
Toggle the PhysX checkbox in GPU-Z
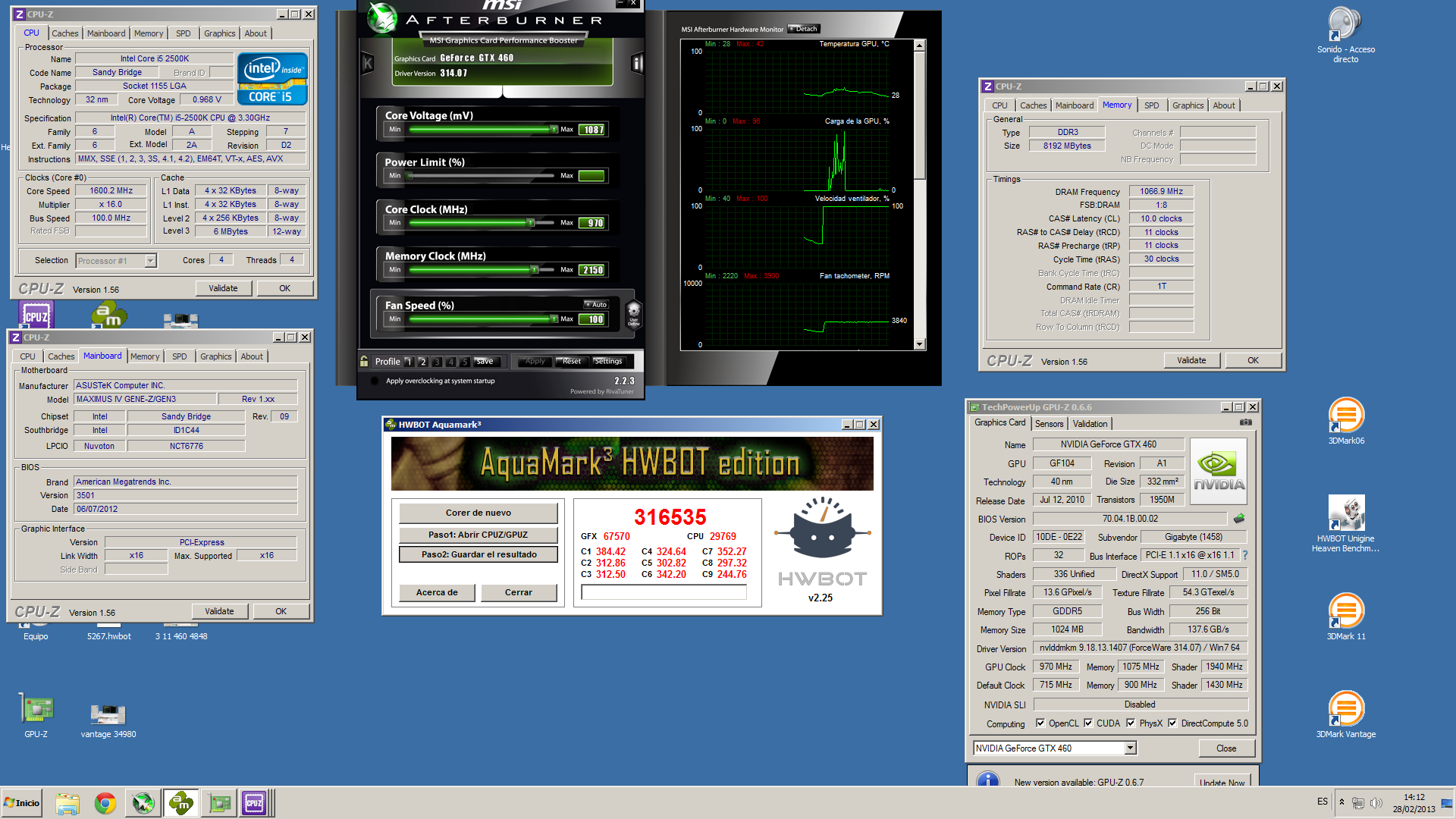[x=1131, y=723]
